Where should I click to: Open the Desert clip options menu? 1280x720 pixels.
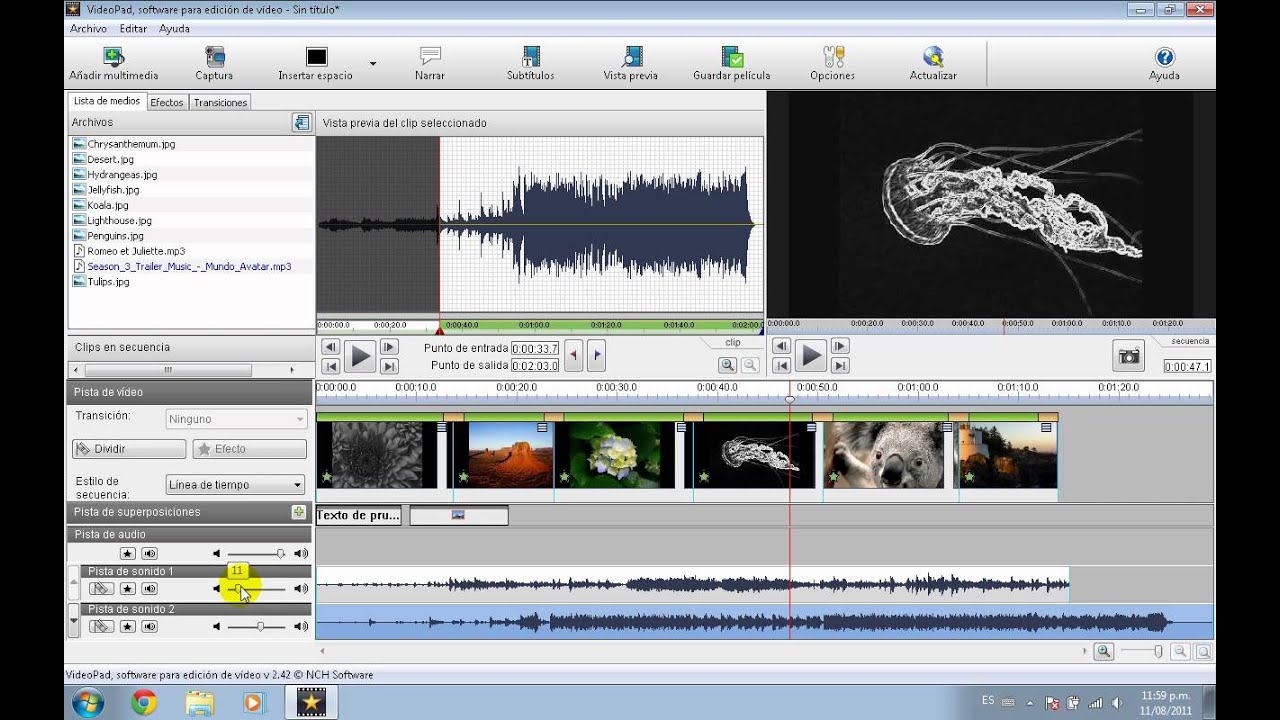(543, 427)
